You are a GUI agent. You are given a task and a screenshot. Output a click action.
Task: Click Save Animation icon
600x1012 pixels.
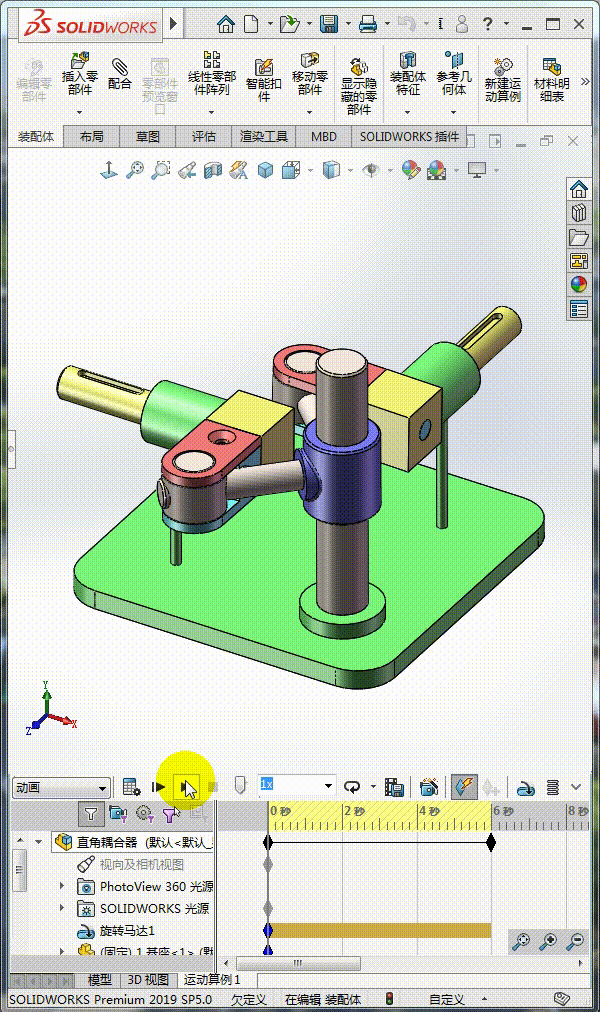394,787
